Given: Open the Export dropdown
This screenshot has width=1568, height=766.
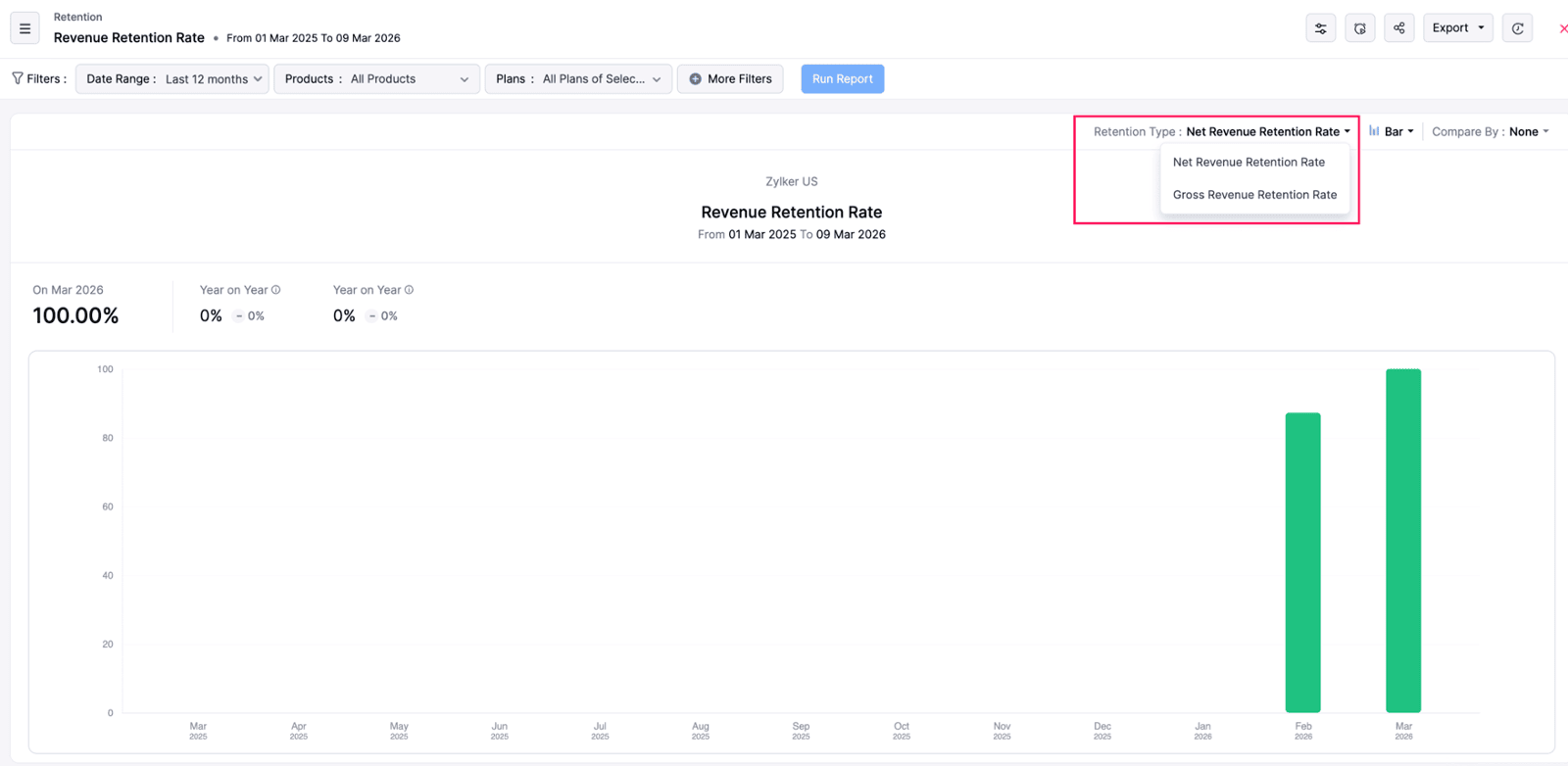Looking at the screenshot, I should click(x=1457, y=28).
